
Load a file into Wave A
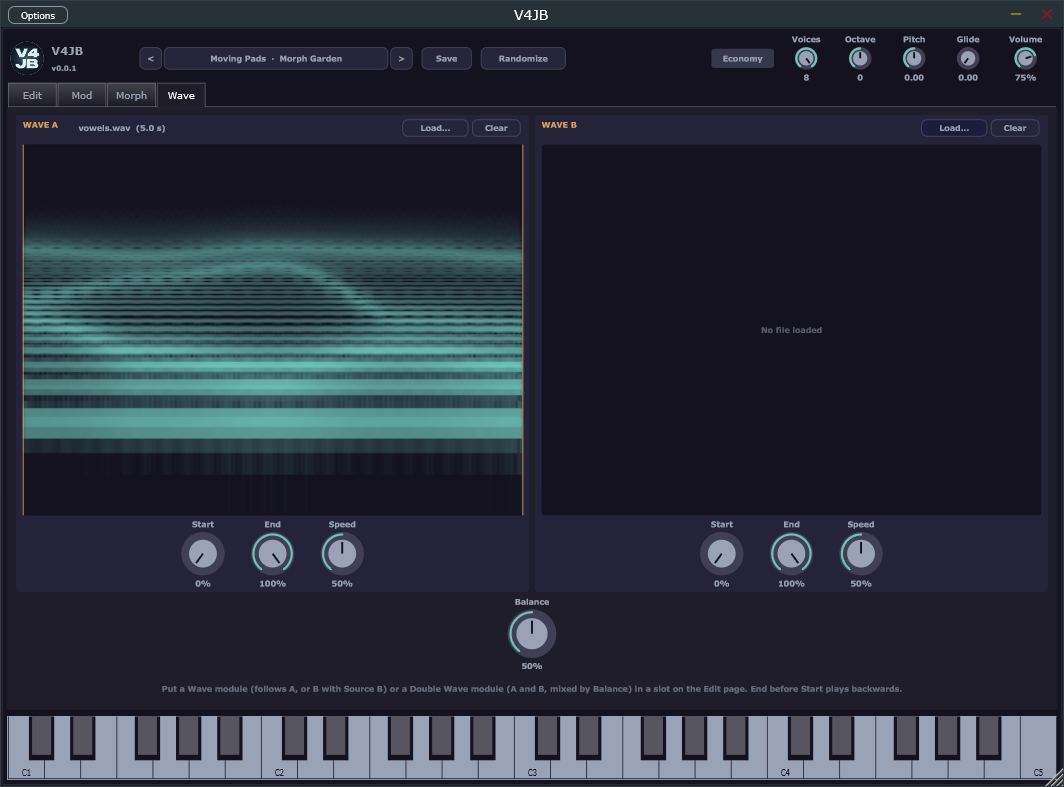[x=435, y=128]
